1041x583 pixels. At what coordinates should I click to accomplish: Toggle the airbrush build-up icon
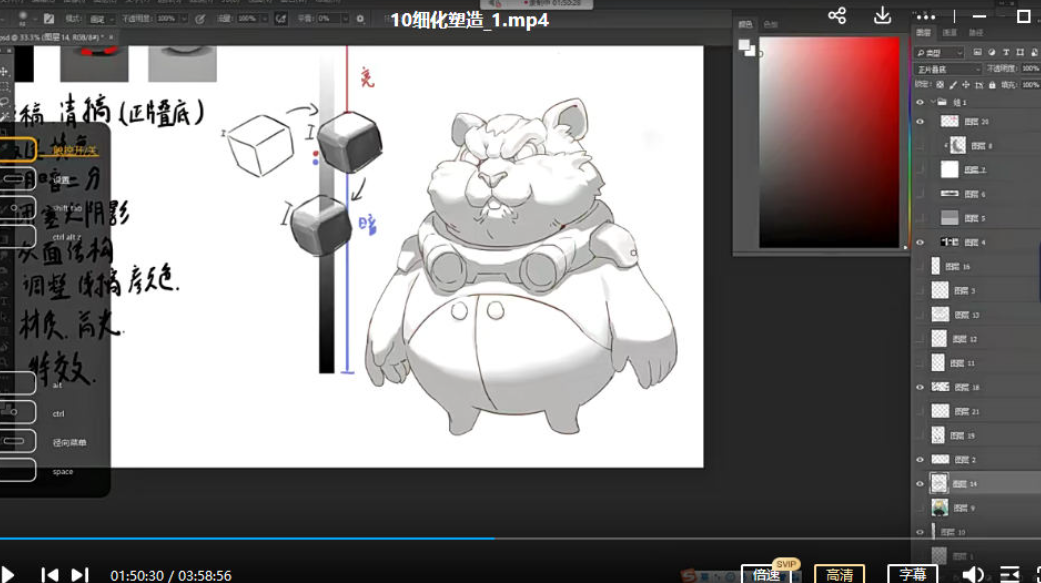click(281, 19)
